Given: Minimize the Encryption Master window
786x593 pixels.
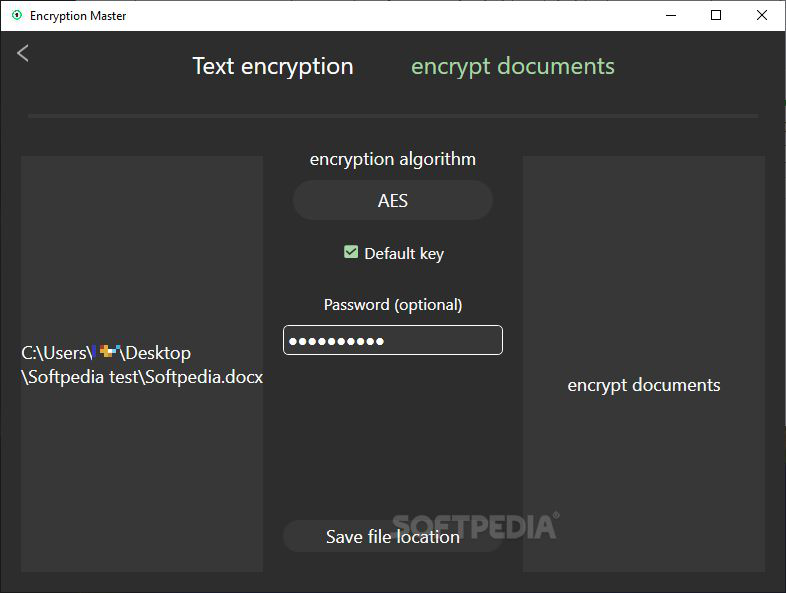Looking at the screenshot, I should (x=671, y=16).
